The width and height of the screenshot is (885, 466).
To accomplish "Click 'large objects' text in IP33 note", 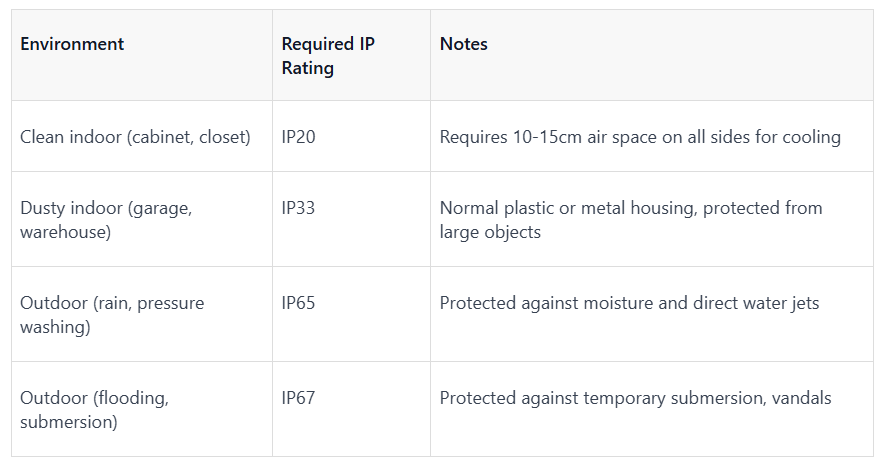I will 490,232.
